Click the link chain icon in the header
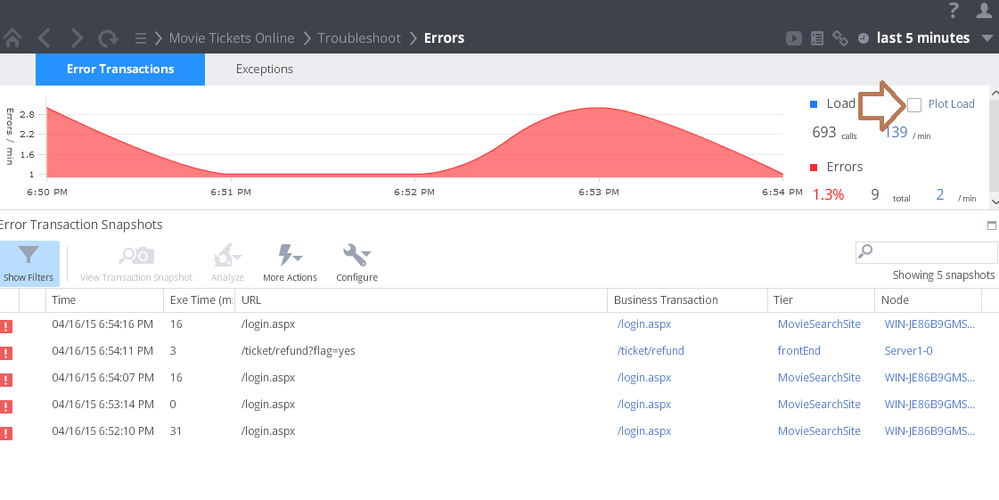The width and height of the screenshot is (999, 500). tap(840, 38)
